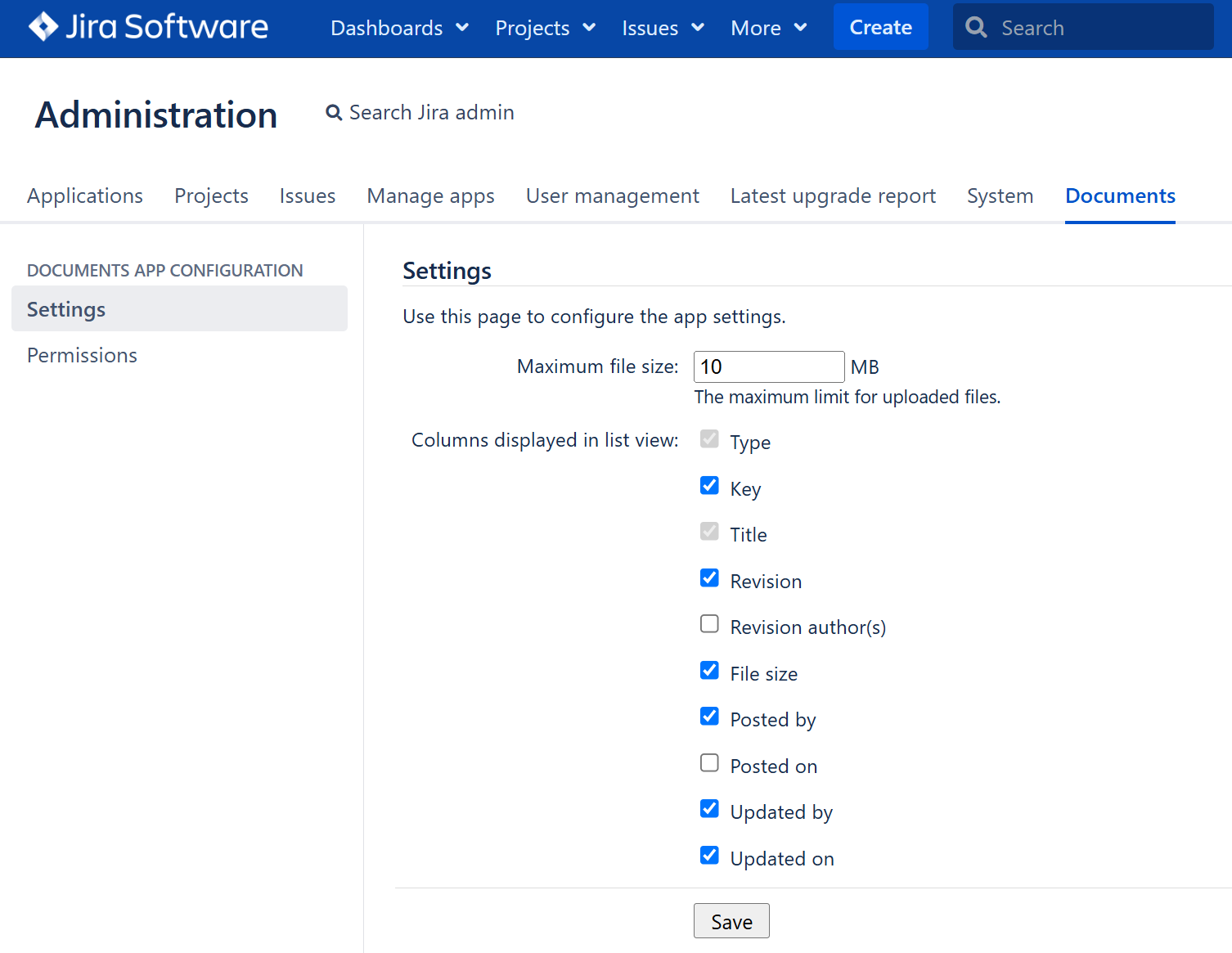Go to the Latest upgrade report tab

coord(833,196)
